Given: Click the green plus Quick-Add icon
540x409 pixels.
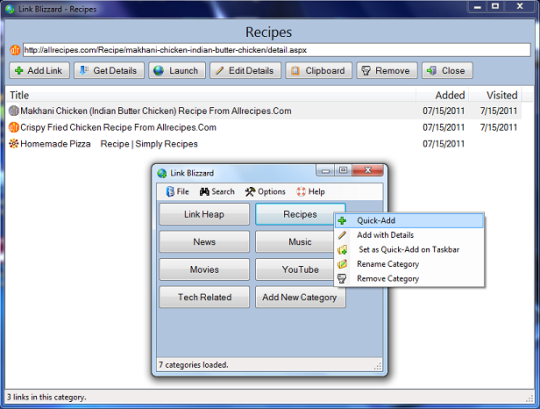Looking at the screenshot, I should 342,221.
